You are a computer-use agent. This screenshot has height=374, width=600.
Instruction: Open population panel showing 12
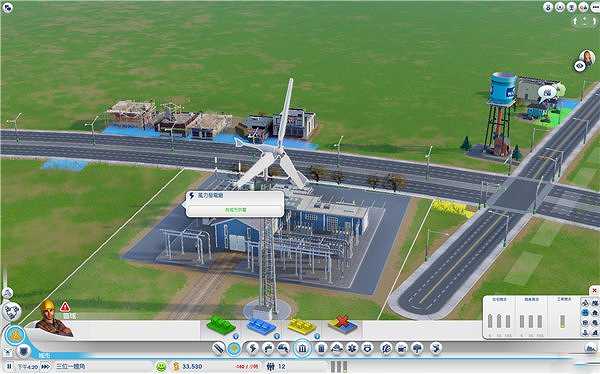[276, 367]
